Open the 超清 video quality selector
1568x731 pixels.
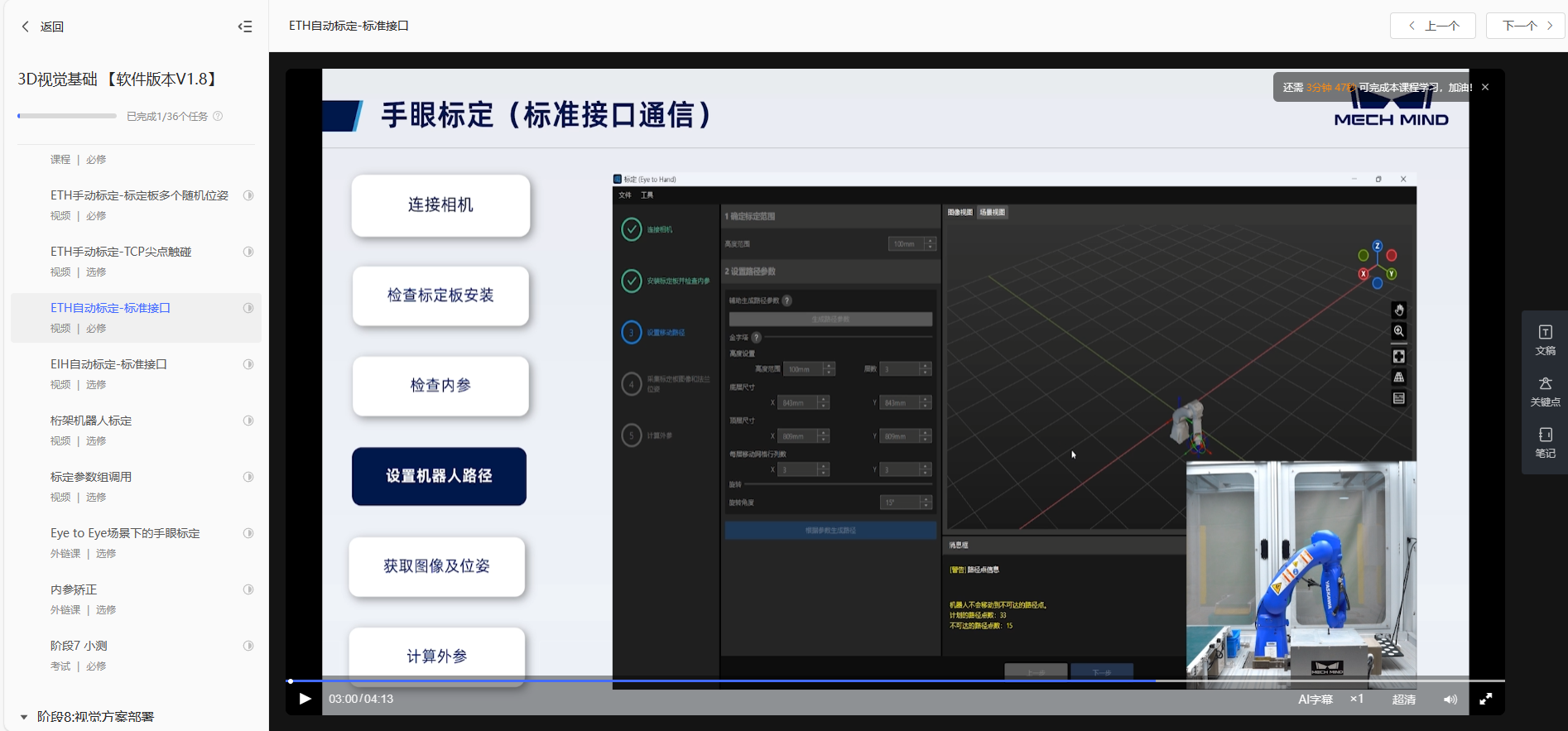point(1403,700)
